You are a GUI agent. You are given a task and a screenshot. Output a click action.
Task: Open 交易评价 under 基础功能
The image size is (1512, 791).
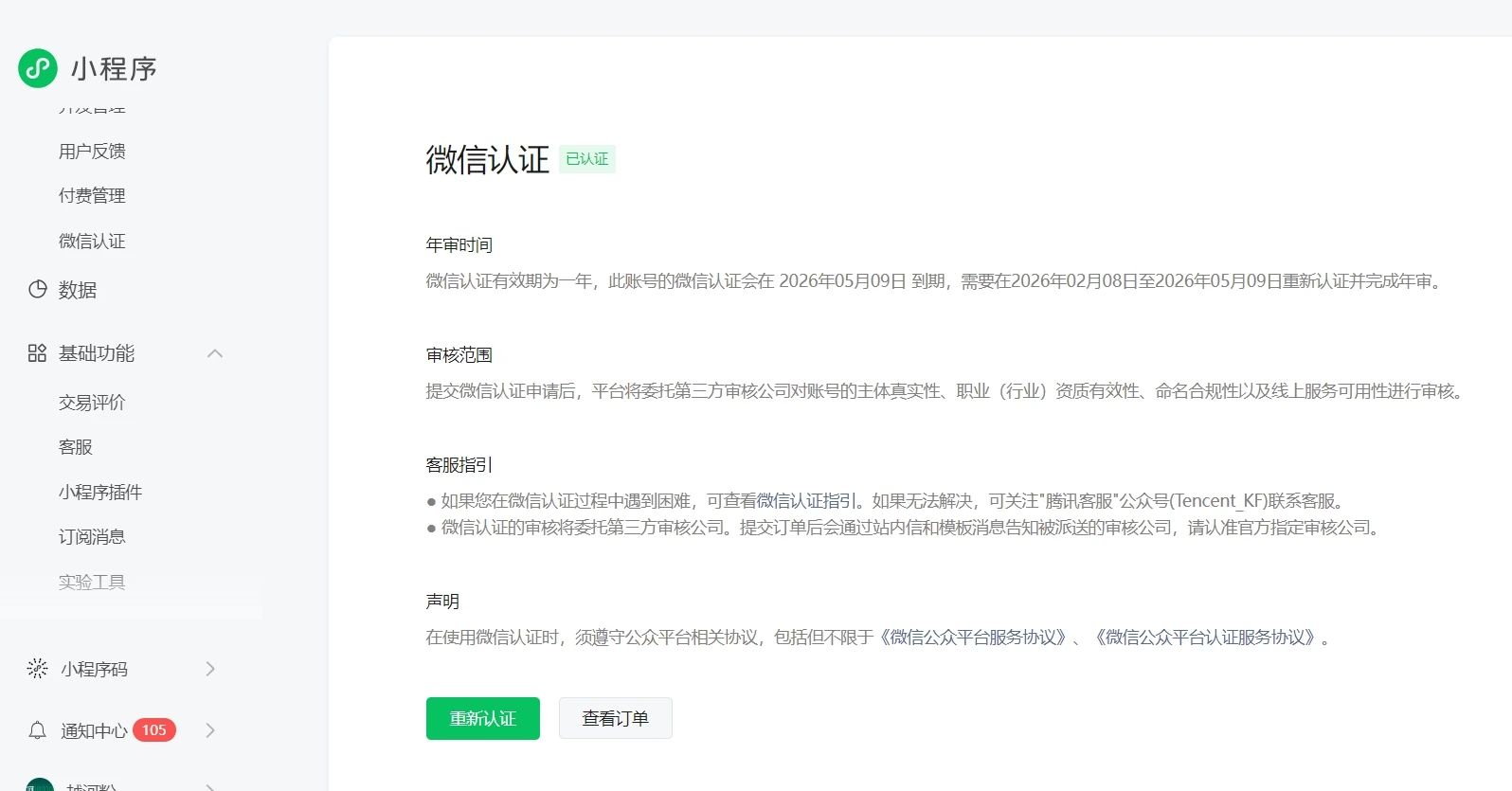point(92,402)
